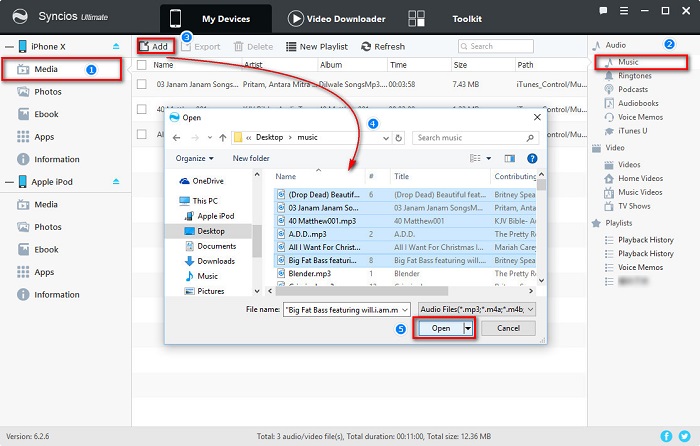Create a New Playlist
Viewport: 700px width, 446px height.
coord(317,46)
